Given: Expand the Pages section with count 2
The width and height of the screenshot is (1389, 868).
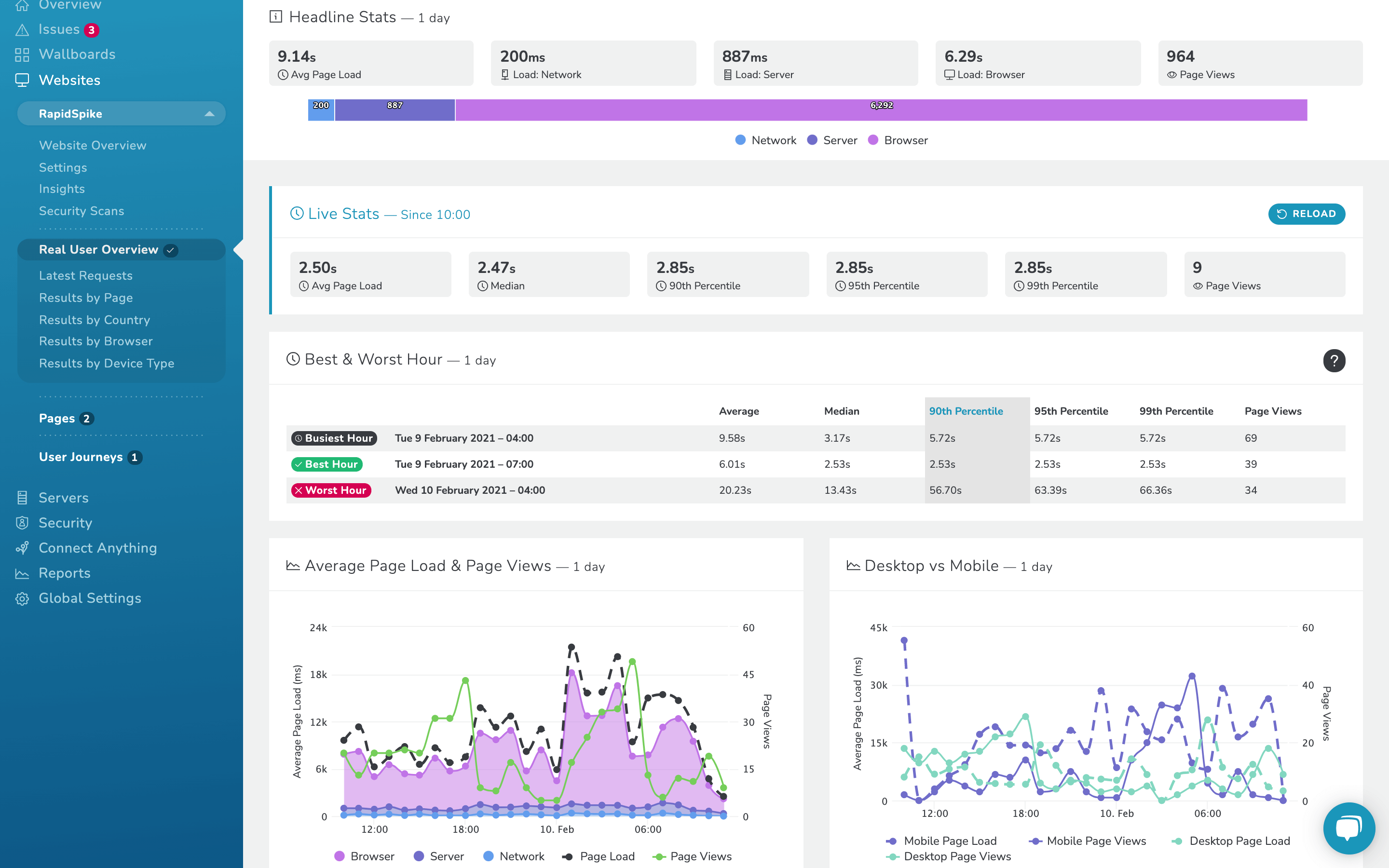Looking at the screenshot, I should click(x=65, y=418).
